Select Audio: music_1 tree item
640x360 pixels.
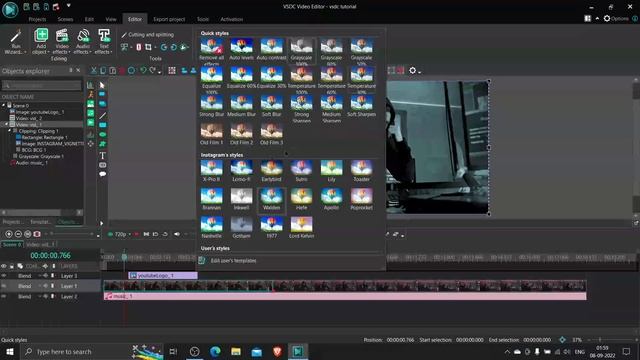point(31,163)
